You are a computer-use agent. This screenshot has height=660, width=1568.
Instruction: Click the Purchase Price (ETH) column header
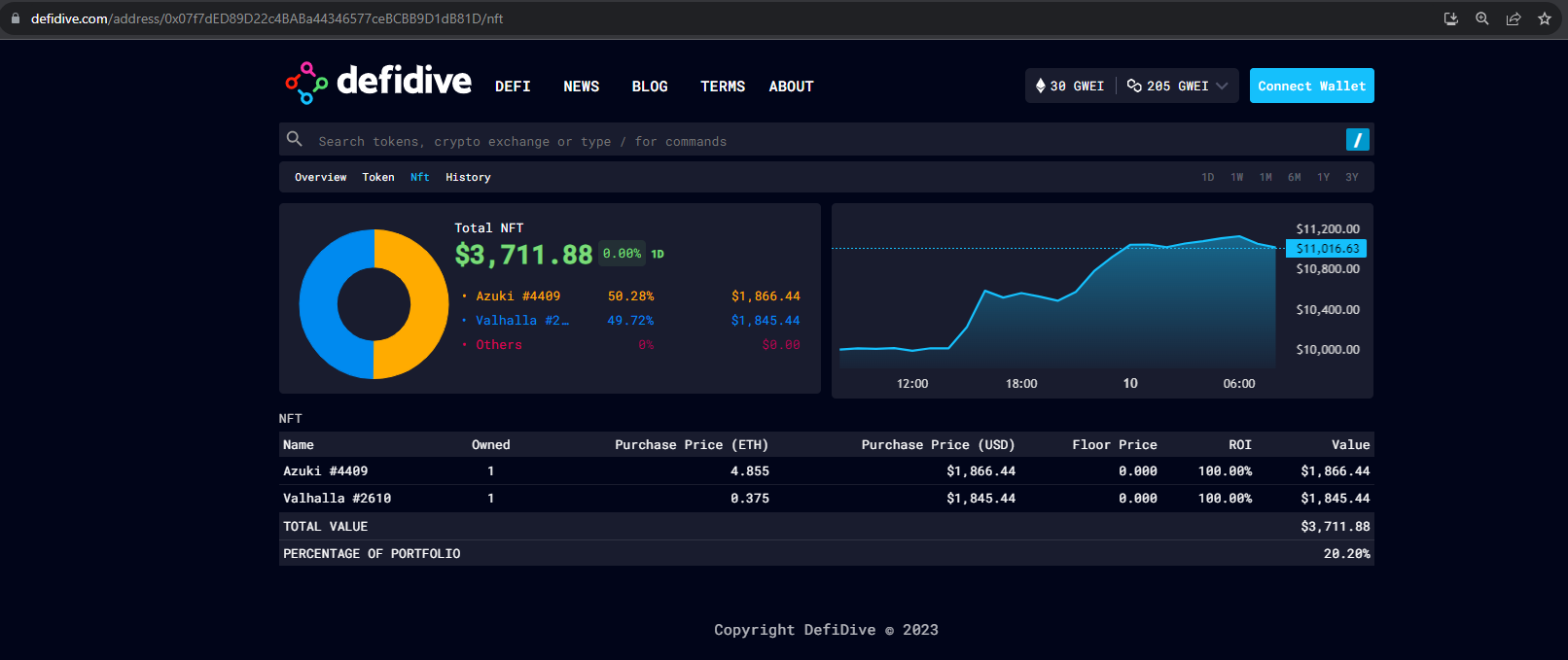pyautogui.click(x=692, y=445)
